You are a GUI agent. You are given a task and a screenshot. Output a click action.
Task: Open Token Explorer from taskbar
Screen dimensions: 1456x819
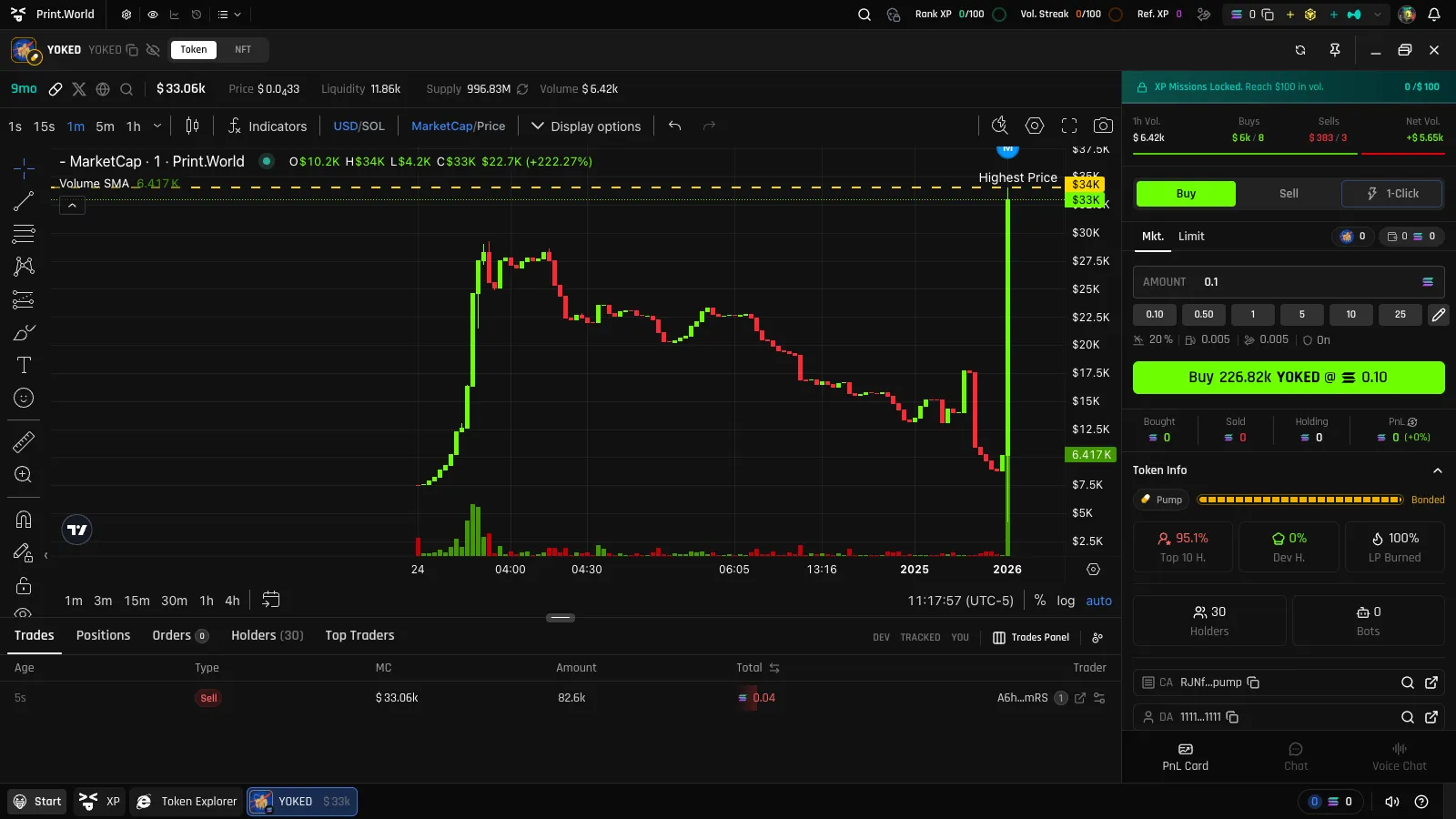[x=187, y=802]
